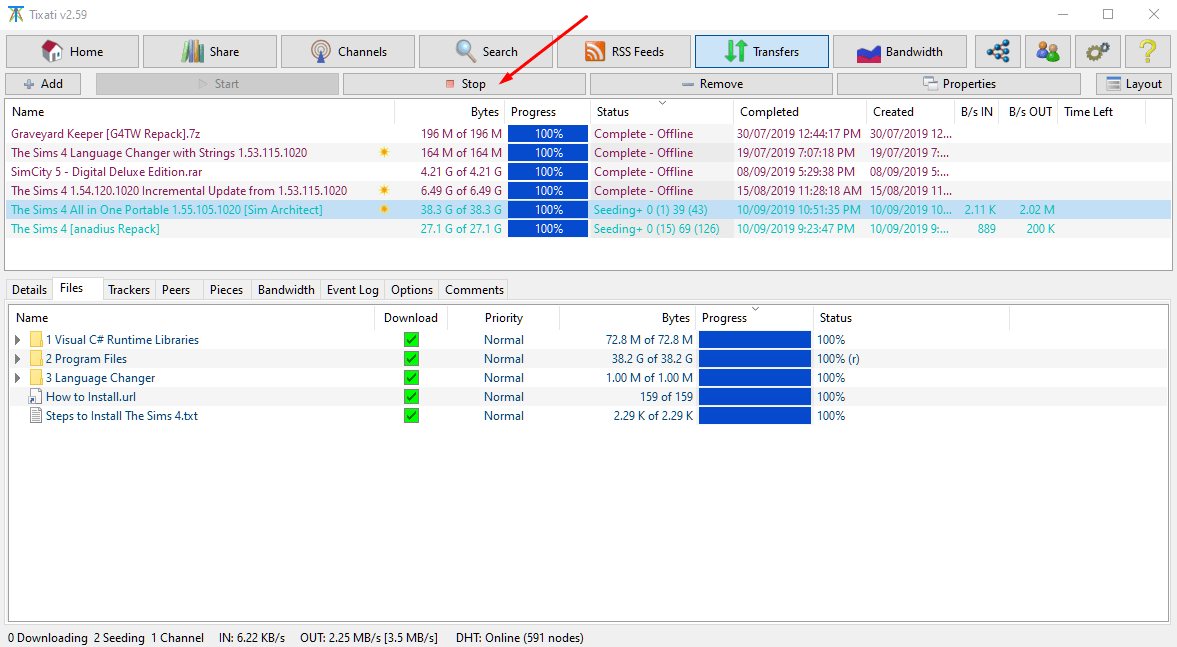Click progress bar of SimCity 5 transfer
Viewport: 1177px width, 647px height.
pyautogui.click(x=548, y=172)
